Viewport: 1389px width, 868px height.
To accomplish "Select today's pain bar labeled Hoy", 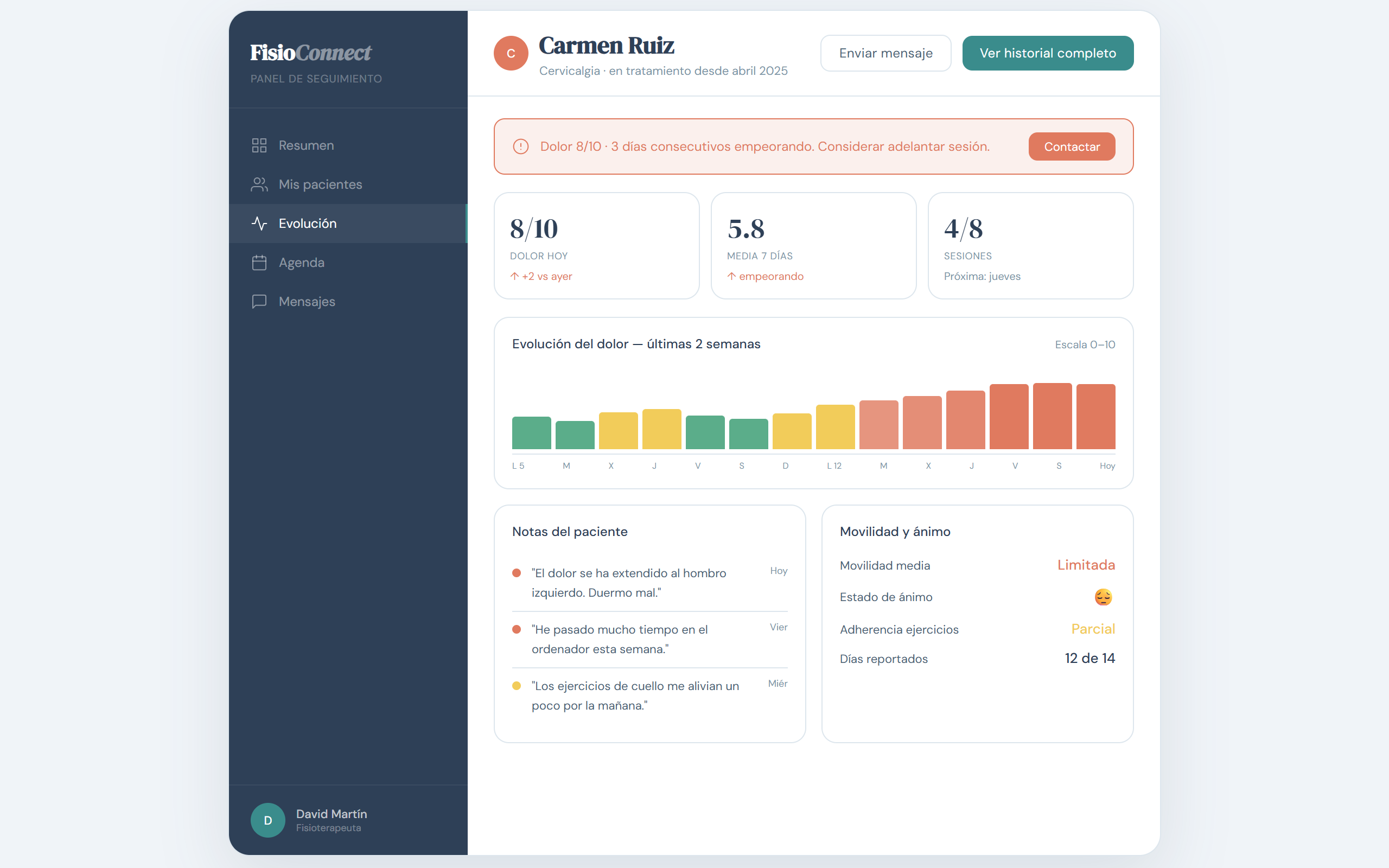I will tap(1095, 417).
